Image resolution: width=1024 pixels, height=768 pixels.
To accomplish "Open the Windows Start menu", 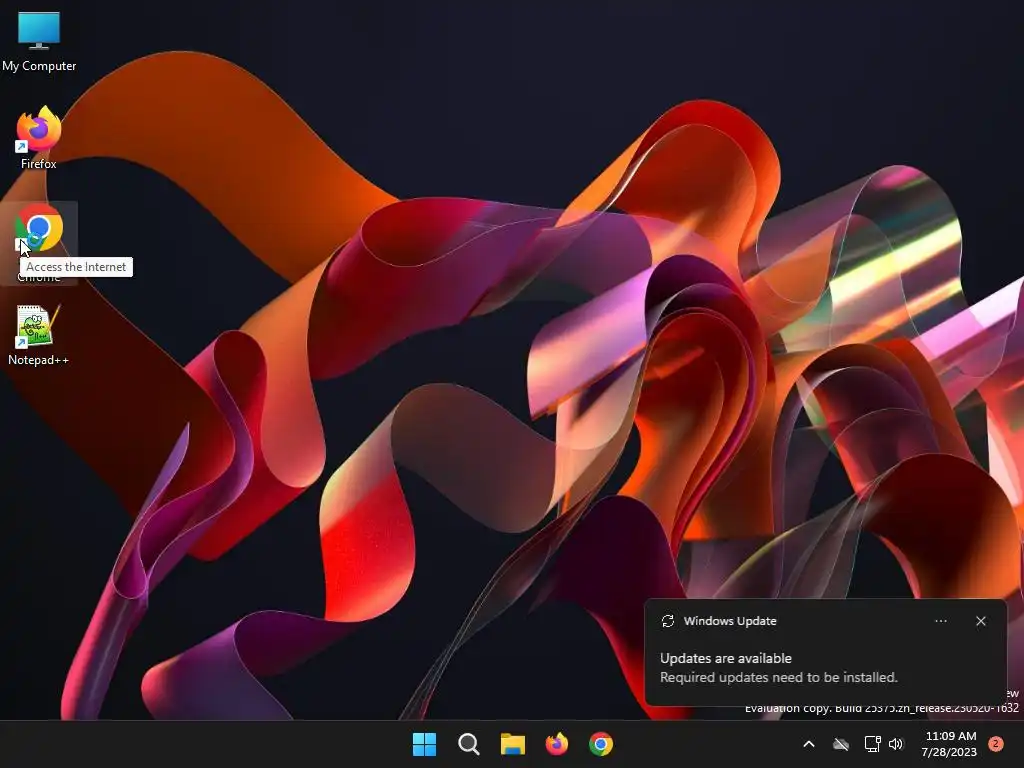I will (424, 744).
